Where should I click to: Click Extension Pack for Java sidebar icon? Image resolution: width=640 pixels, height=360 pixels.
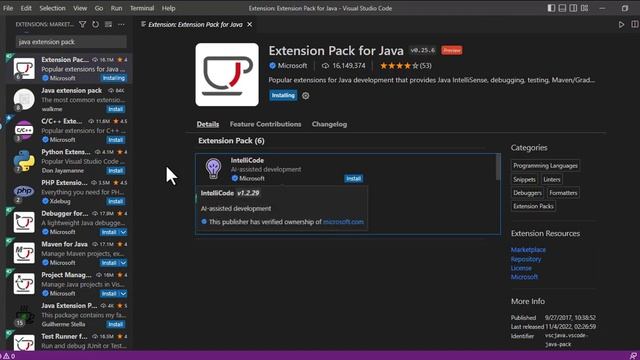(24, 69)
